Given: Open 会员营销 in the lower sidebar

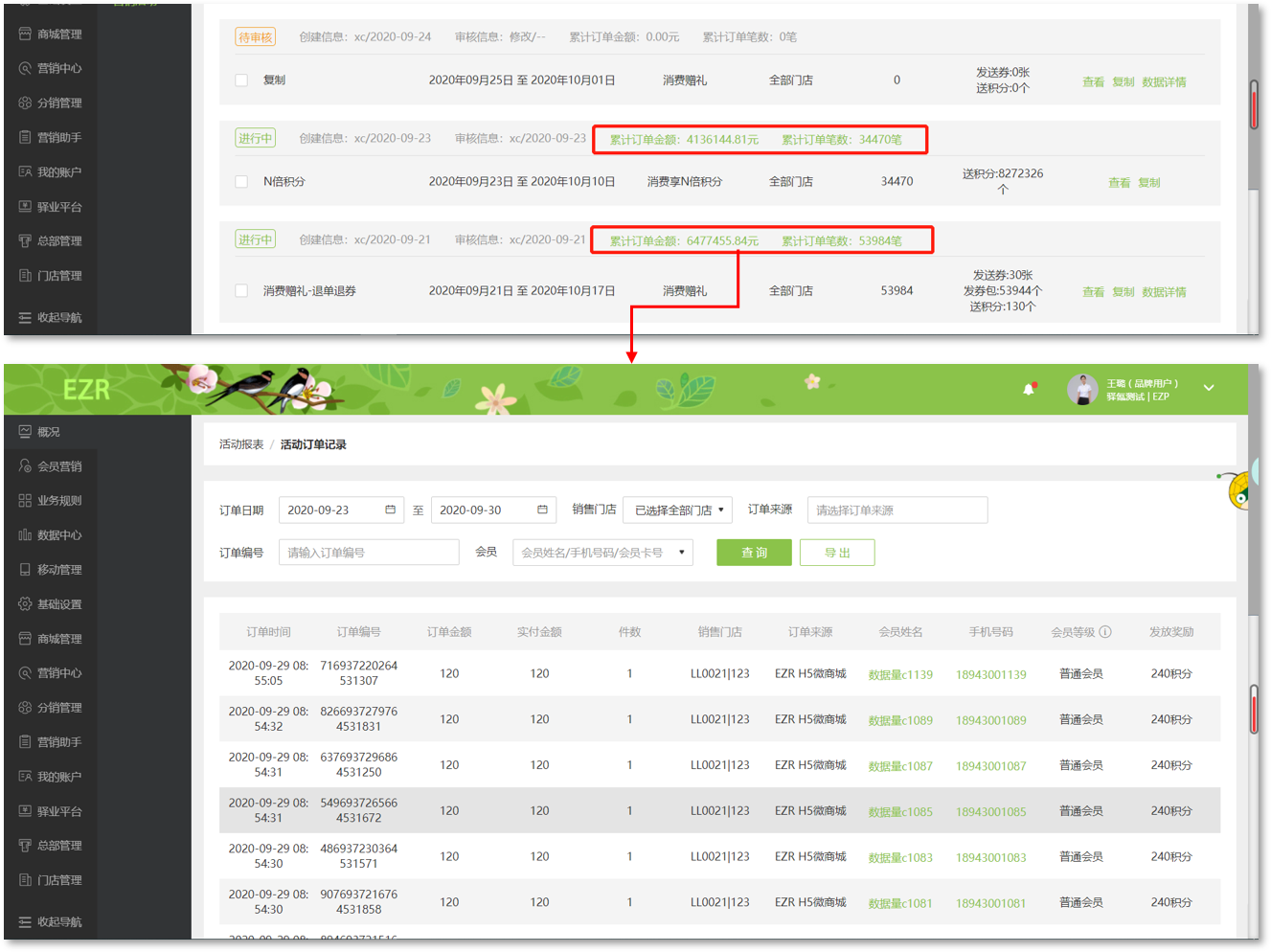Looking at the screenshot, I should [59, 466].
